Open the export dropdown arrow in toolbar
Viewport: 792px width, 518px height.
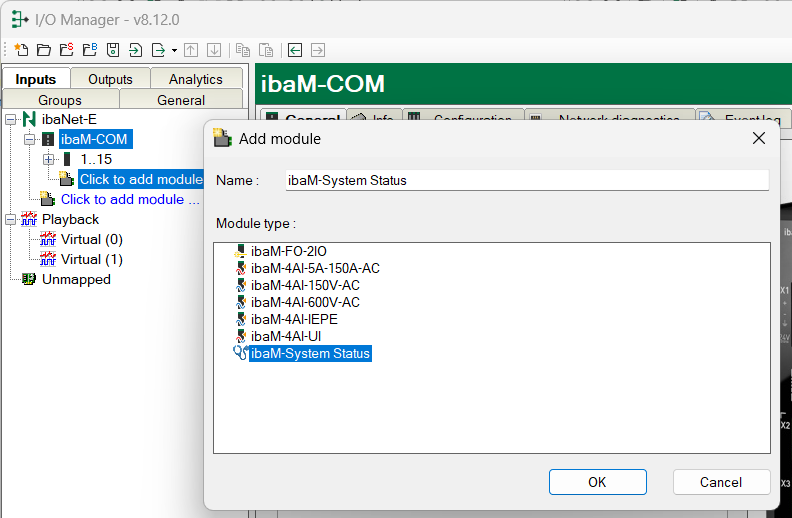tap(174, 50)
